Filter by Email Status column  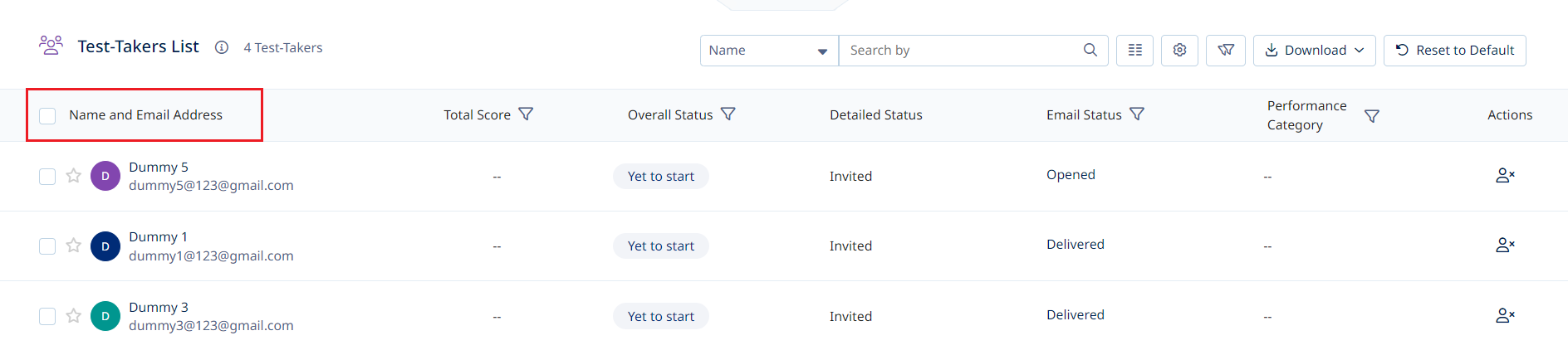pyautogui.click(x=1137, y=114)
